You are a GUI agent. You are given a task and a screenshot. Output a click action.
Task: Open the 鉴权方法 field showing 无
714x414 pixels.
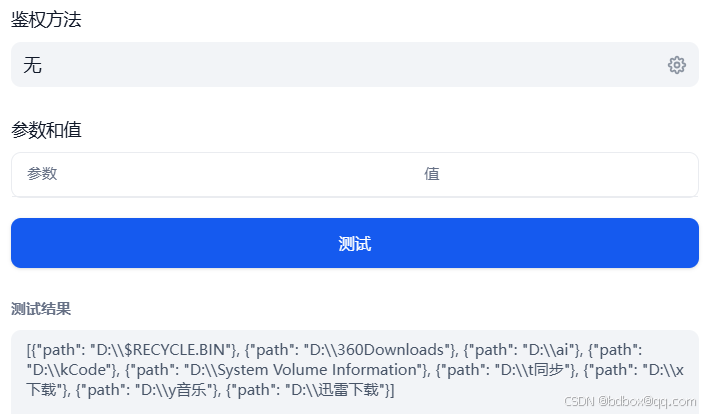(x=355, y=65)
